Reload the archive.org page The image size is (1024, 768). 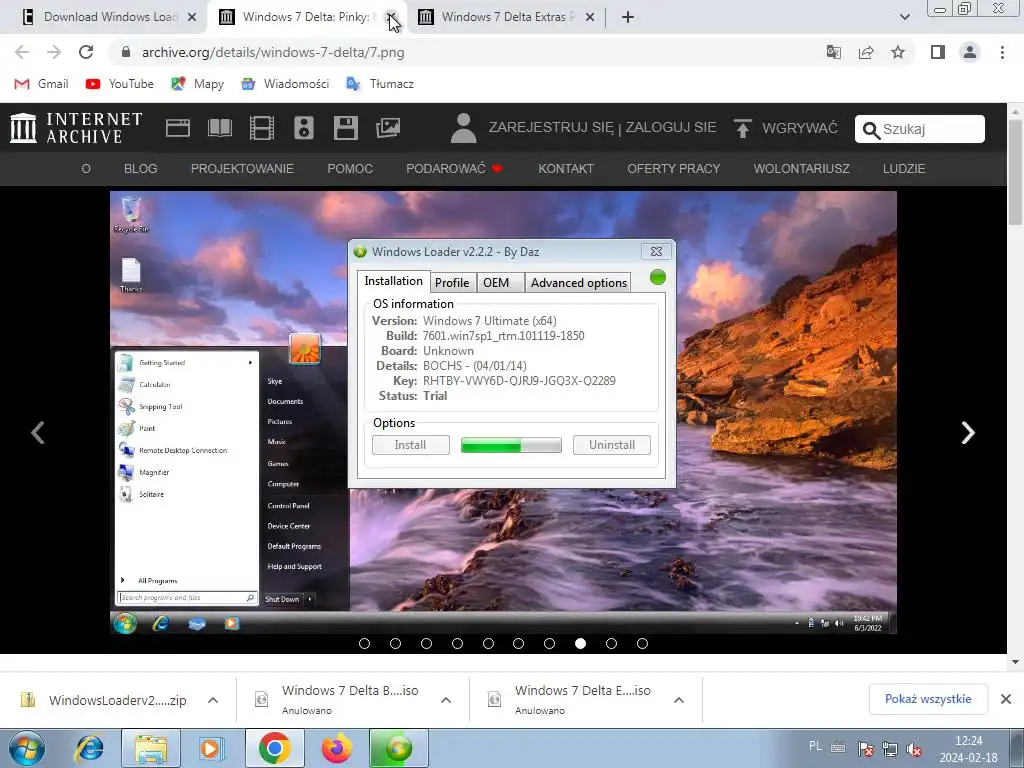(x=86, y=52)
